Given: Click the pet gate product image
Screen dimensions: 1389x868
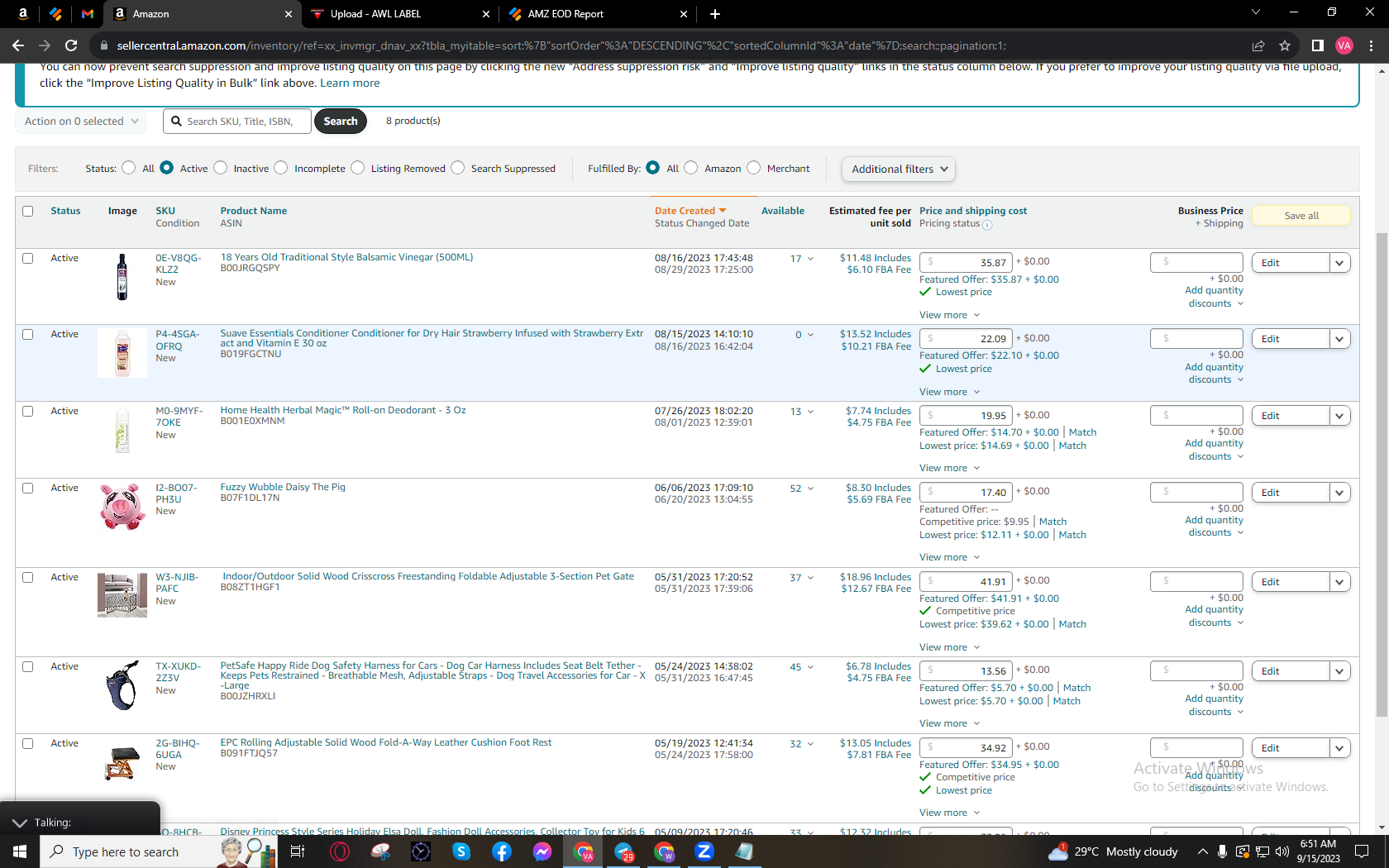Looking at the screenshot, I should pyautogui.click(x=122, y=596).
